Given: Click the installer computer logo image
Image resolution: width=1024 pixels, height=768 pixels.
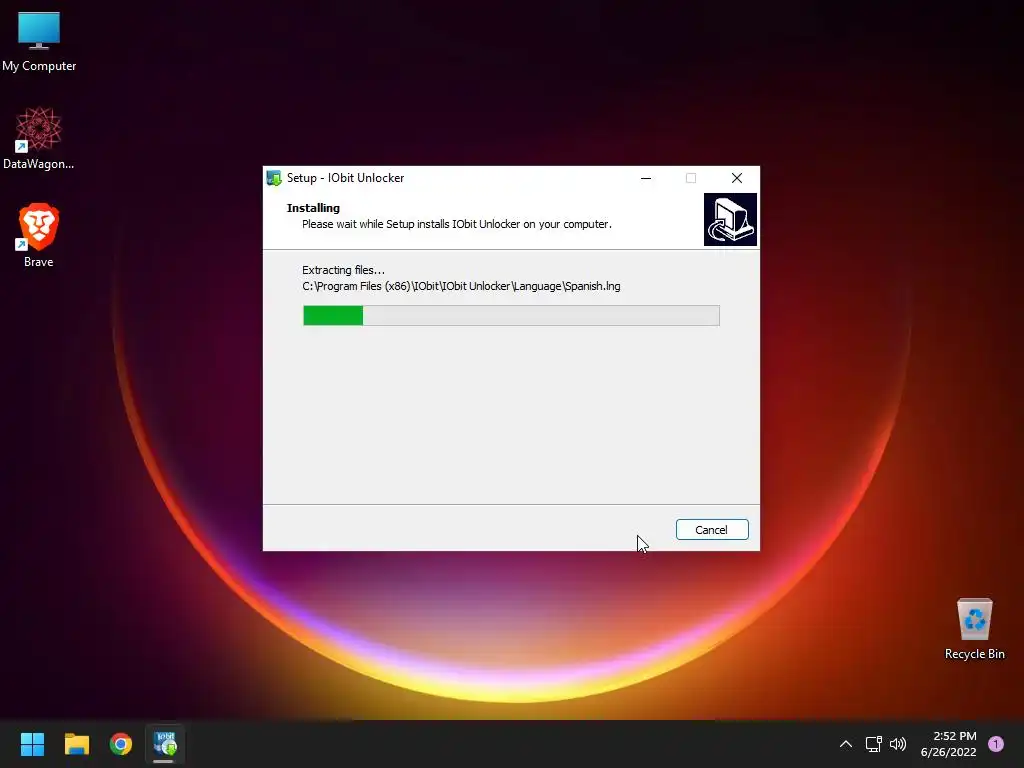Looking at the screenshot, I should (730, 219).
